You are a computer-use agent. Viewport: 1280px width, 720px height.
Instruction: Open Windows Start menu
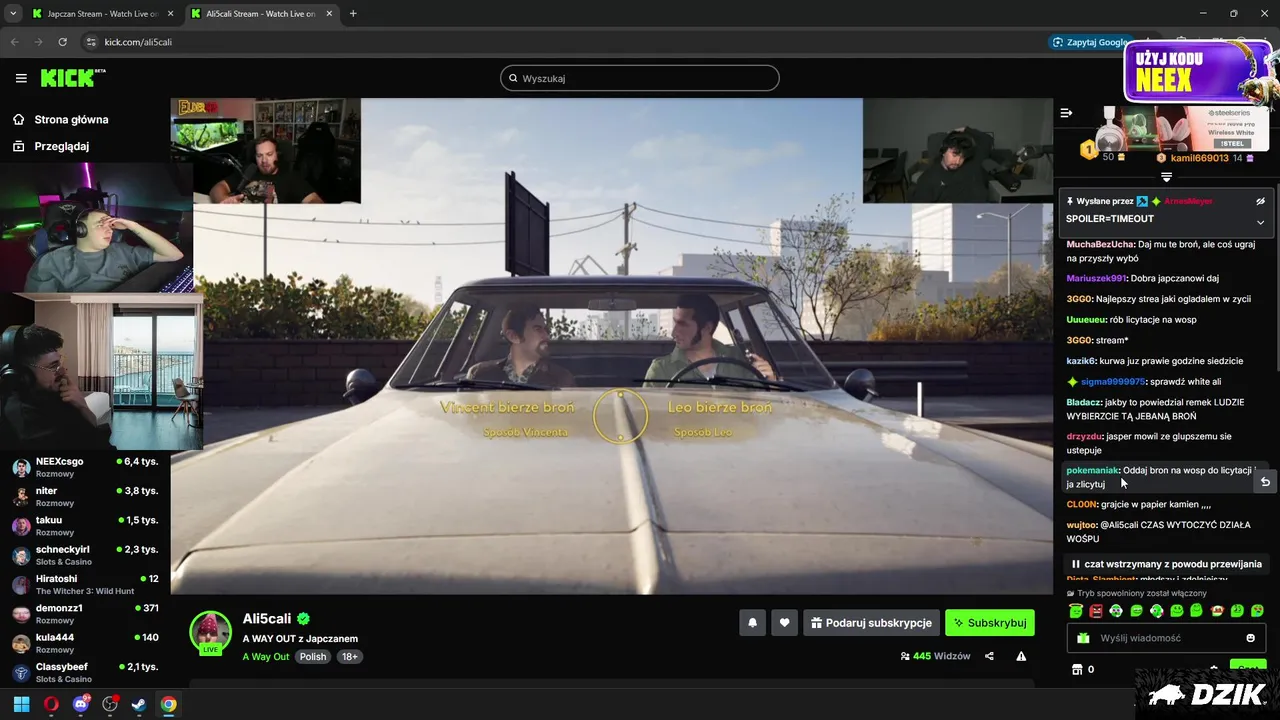click(x=21, y=704)
